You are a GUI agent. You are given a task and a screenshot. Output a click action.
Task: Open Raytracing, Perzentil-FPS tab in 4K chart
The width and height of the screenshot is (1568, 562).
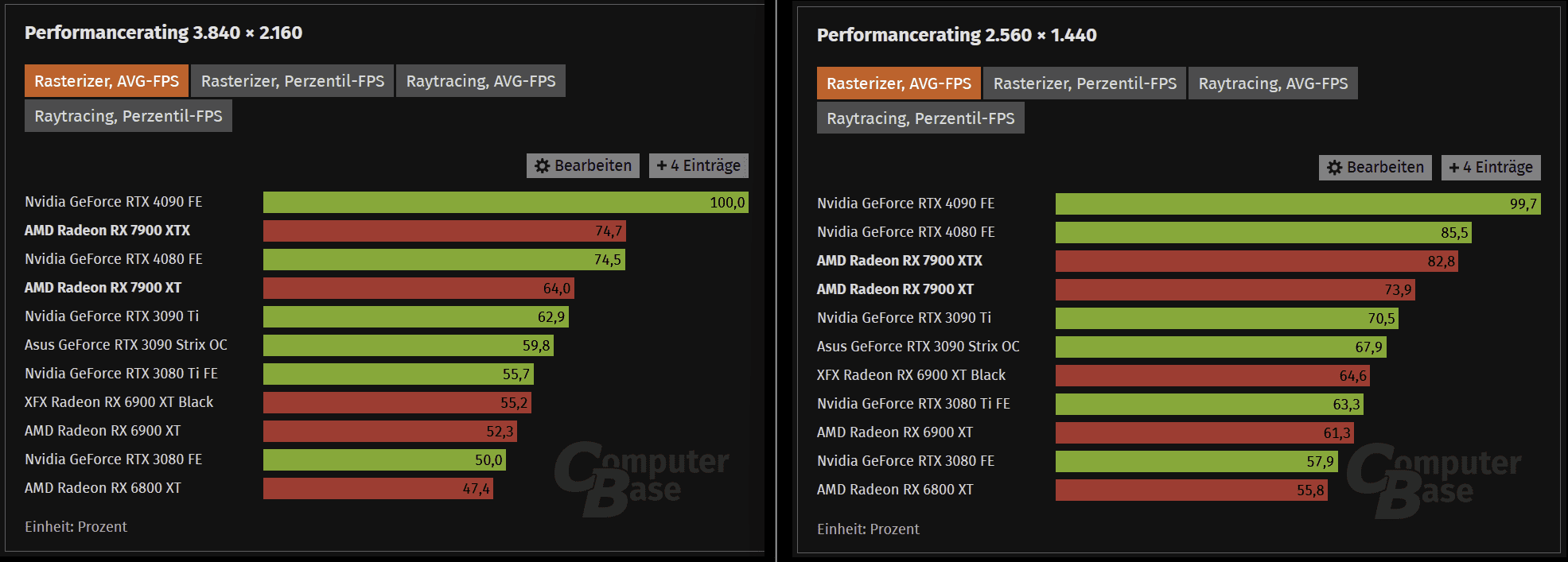[x=128, y=116]
